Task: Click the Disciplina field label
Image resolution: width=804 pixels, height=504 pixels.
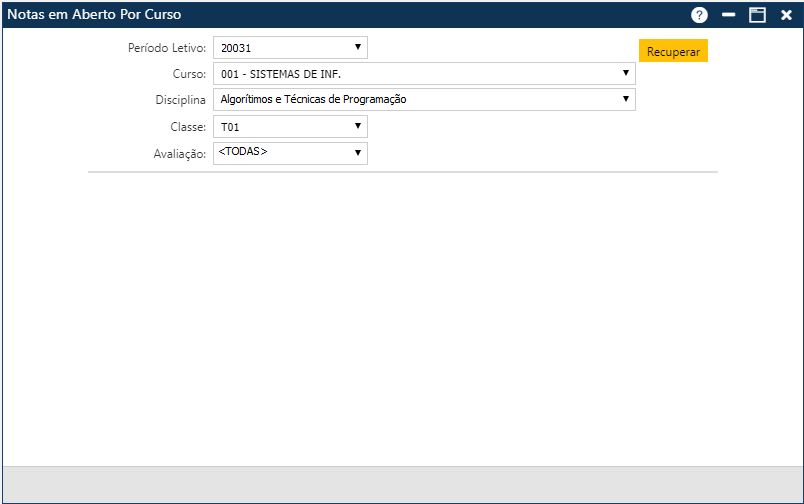Action: [x=180, y=100]
